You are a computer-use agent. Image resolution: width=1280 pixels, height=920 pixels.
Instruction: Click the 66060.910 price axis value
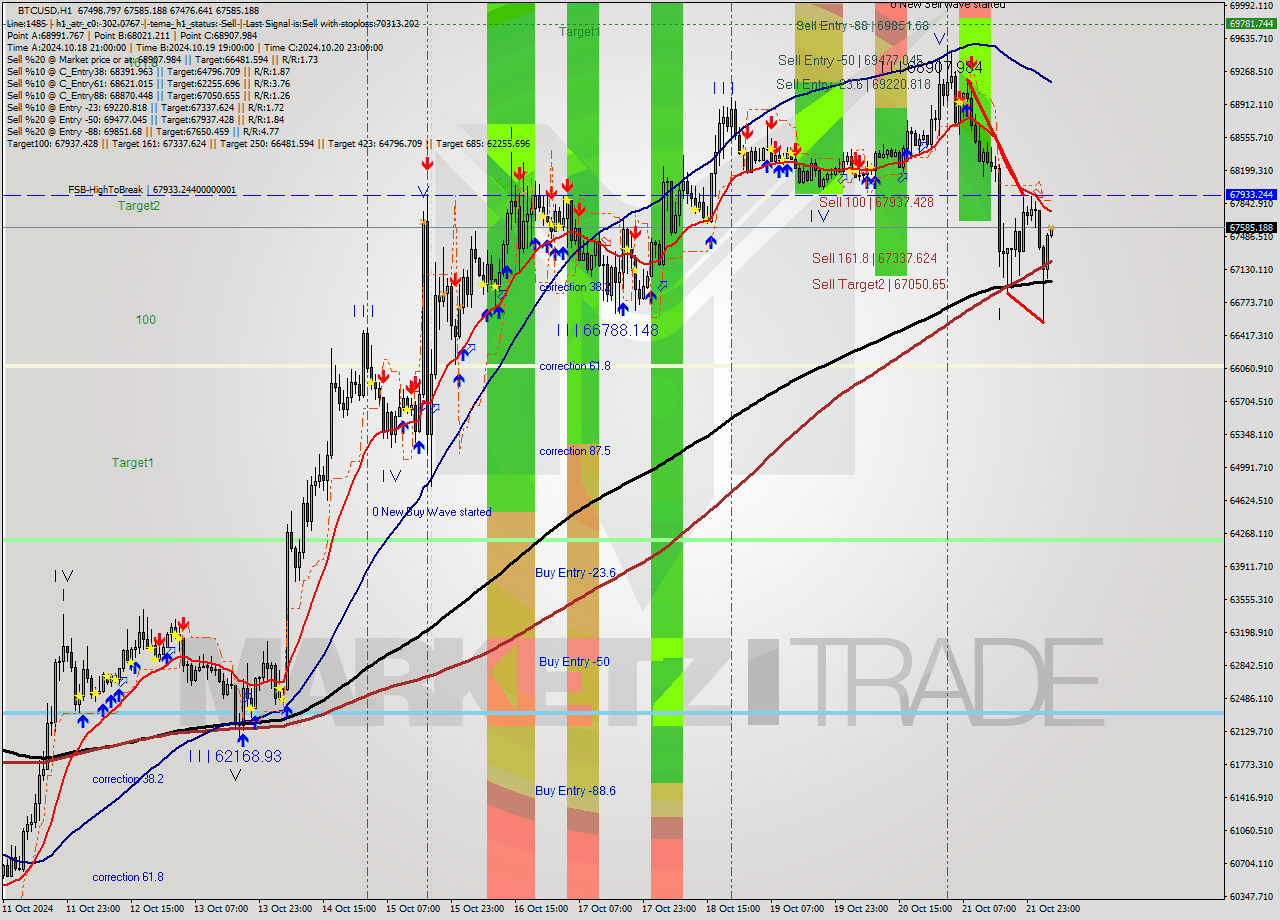tap(1251, 368)
